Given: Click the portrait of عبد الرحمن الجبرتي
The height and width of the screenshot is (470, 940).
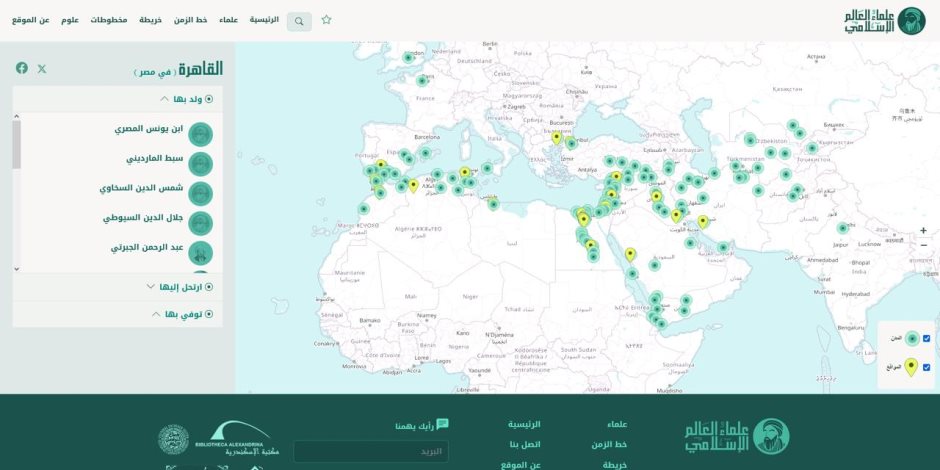Looking at the screenshot, I should click(x=200, y=252).
